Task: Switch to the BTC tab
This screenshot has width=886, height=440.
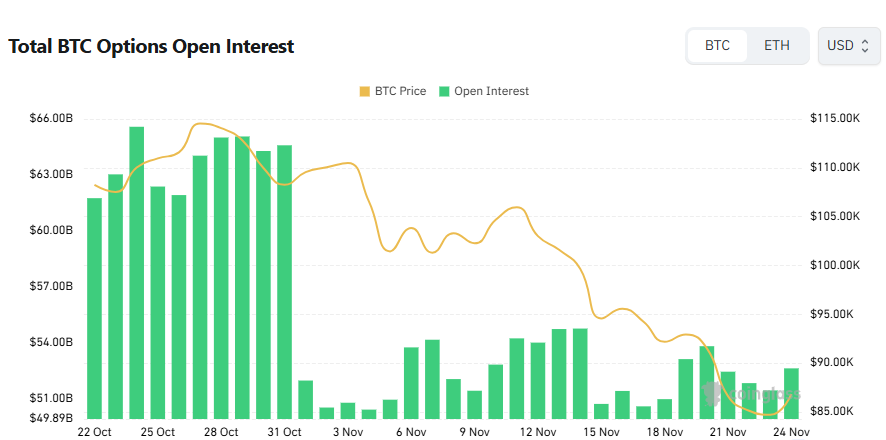Action: pyautogui.click(x=717, y=46)
